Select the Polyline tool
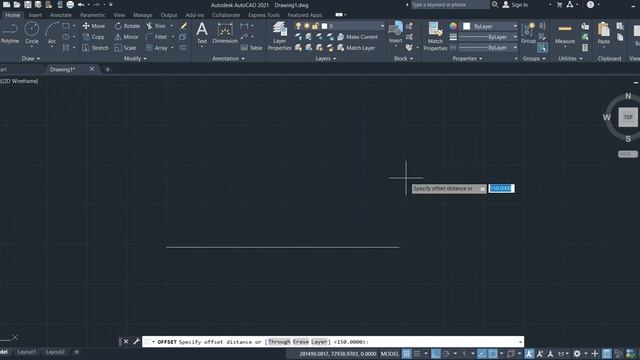Image resolution: width=640 pixels, height=360 pixels. pos(10,33)
